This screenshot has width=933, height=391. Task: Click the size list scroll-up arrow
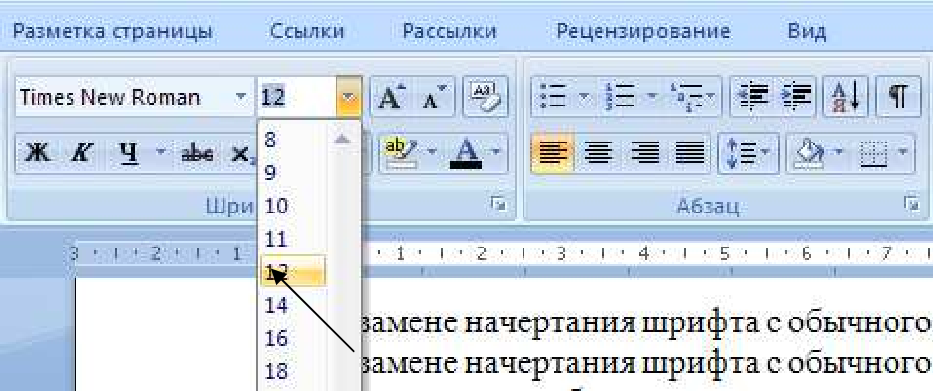tap(342, 139)
